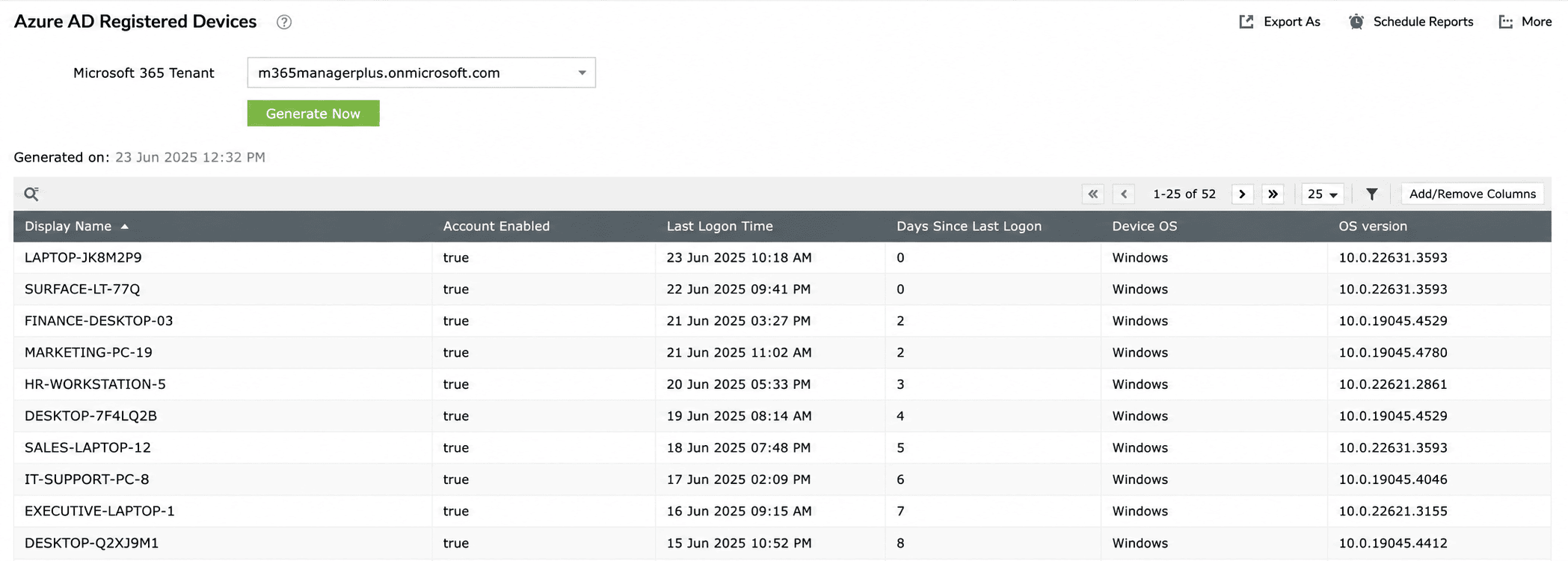Click the 1-25 of 52 page indicator
The image size is (1568, 561).
[1184, 194]
